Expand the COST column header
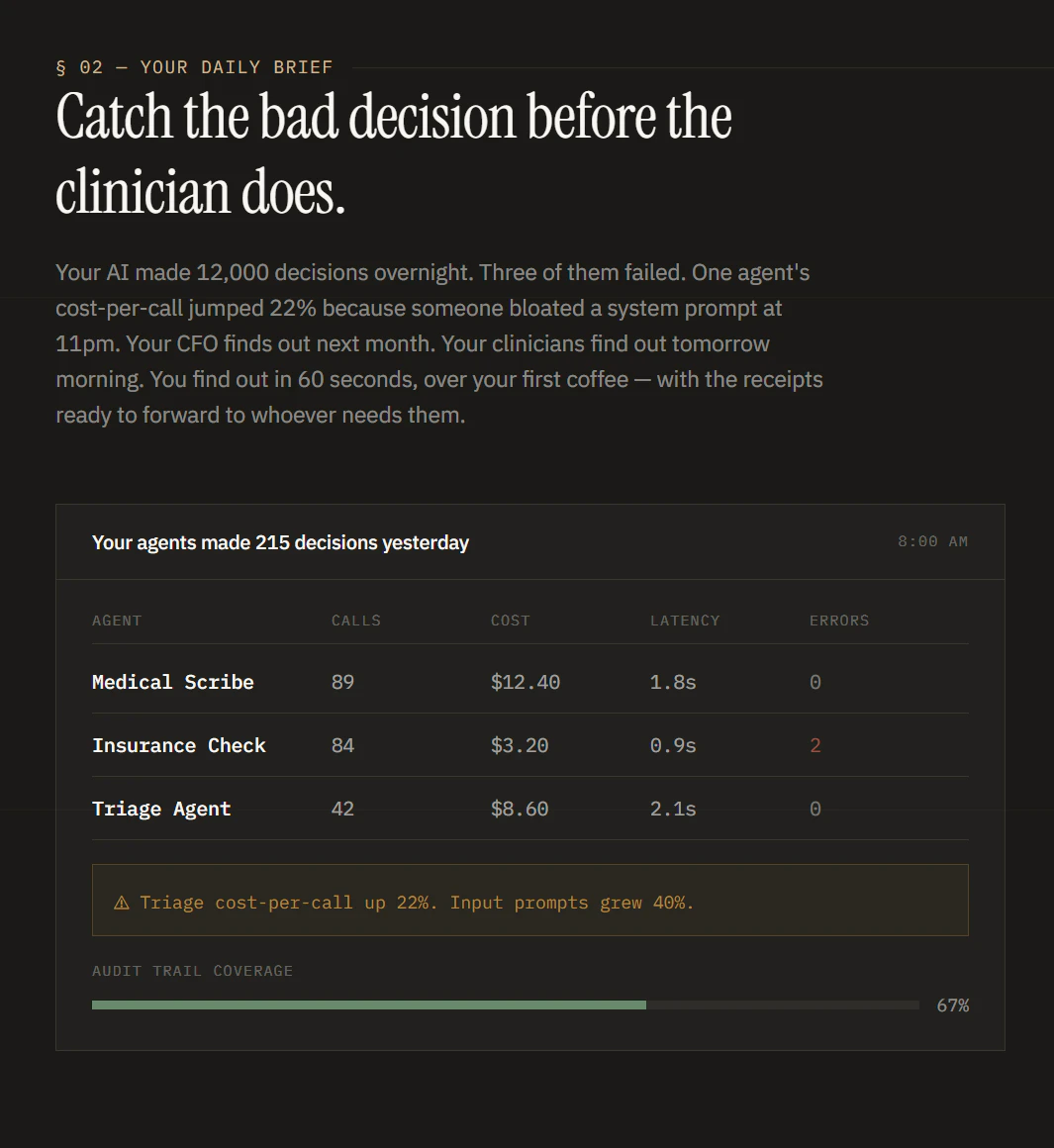 pos(511,621)
